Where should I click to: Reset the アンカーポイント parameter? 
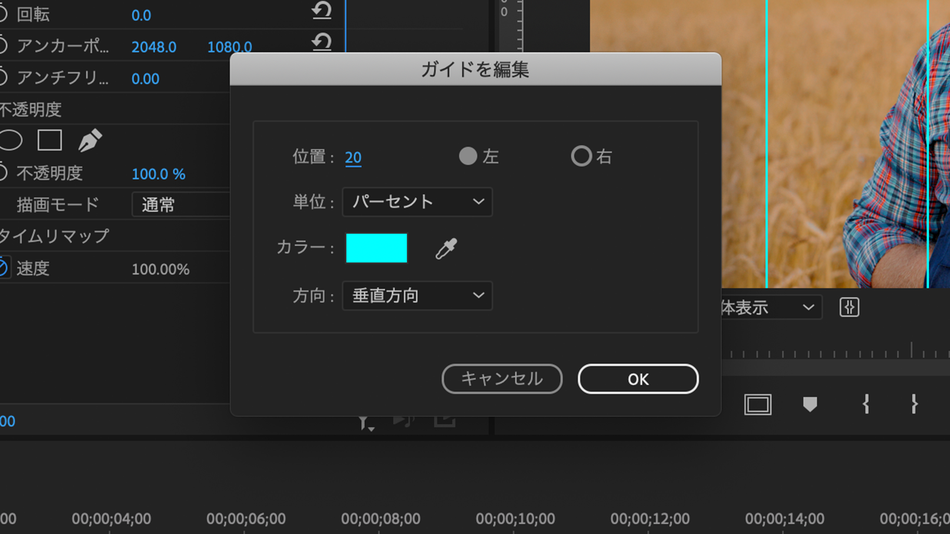point(322,42)
